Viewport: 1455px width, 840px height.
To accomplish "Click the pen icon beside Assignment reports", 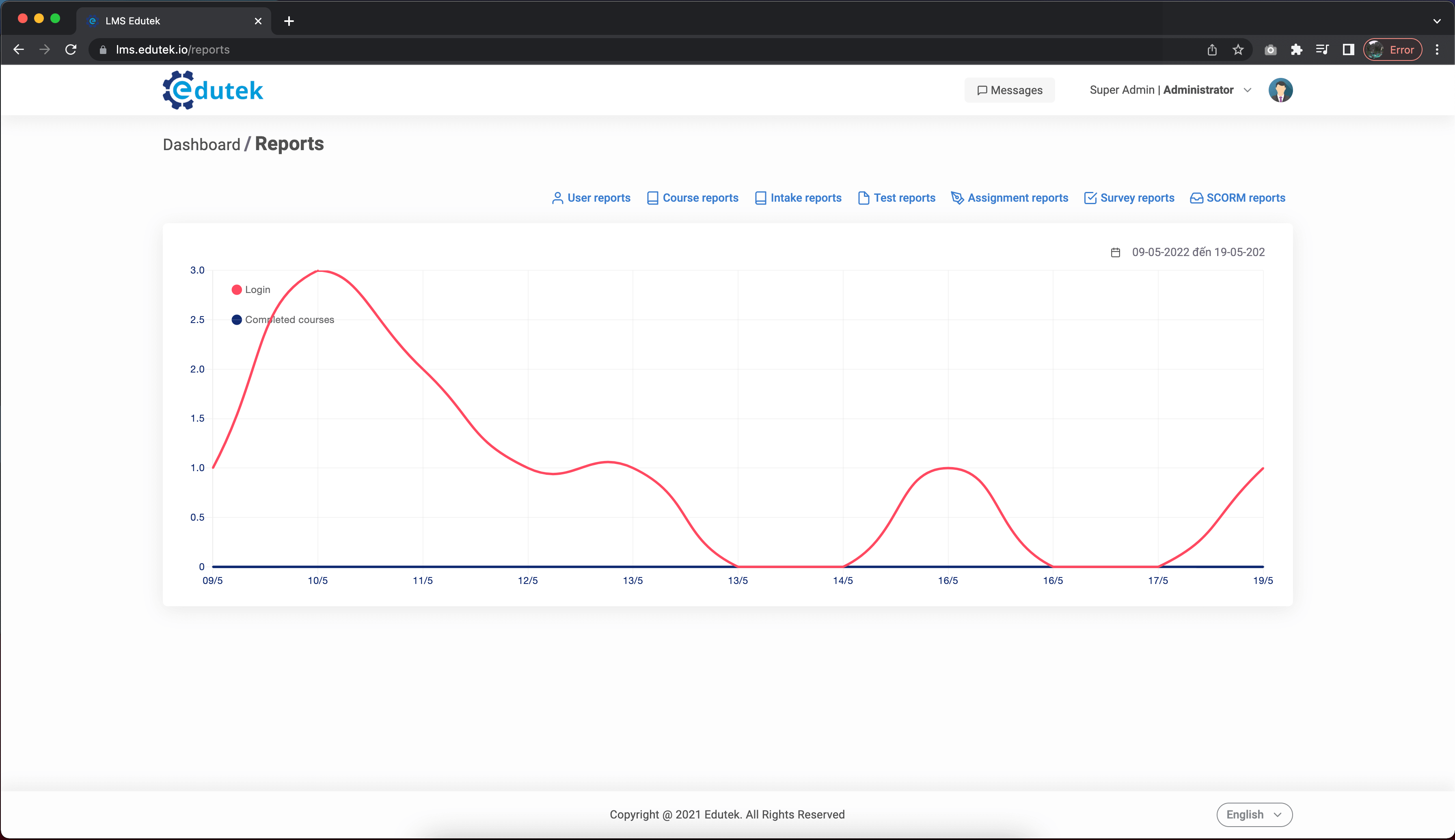I will coord(958,198).
